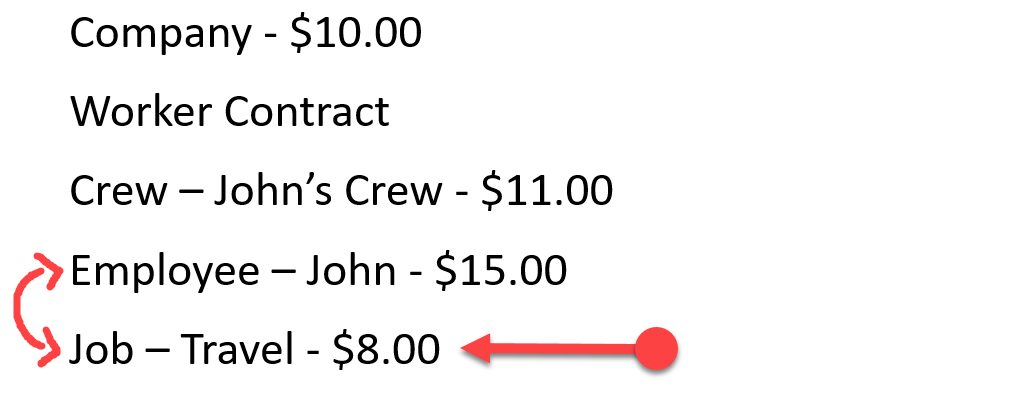This screenshot has width=1021, height=402.
Task: Select the $10.00 Company rate
Action: [356, 33]
